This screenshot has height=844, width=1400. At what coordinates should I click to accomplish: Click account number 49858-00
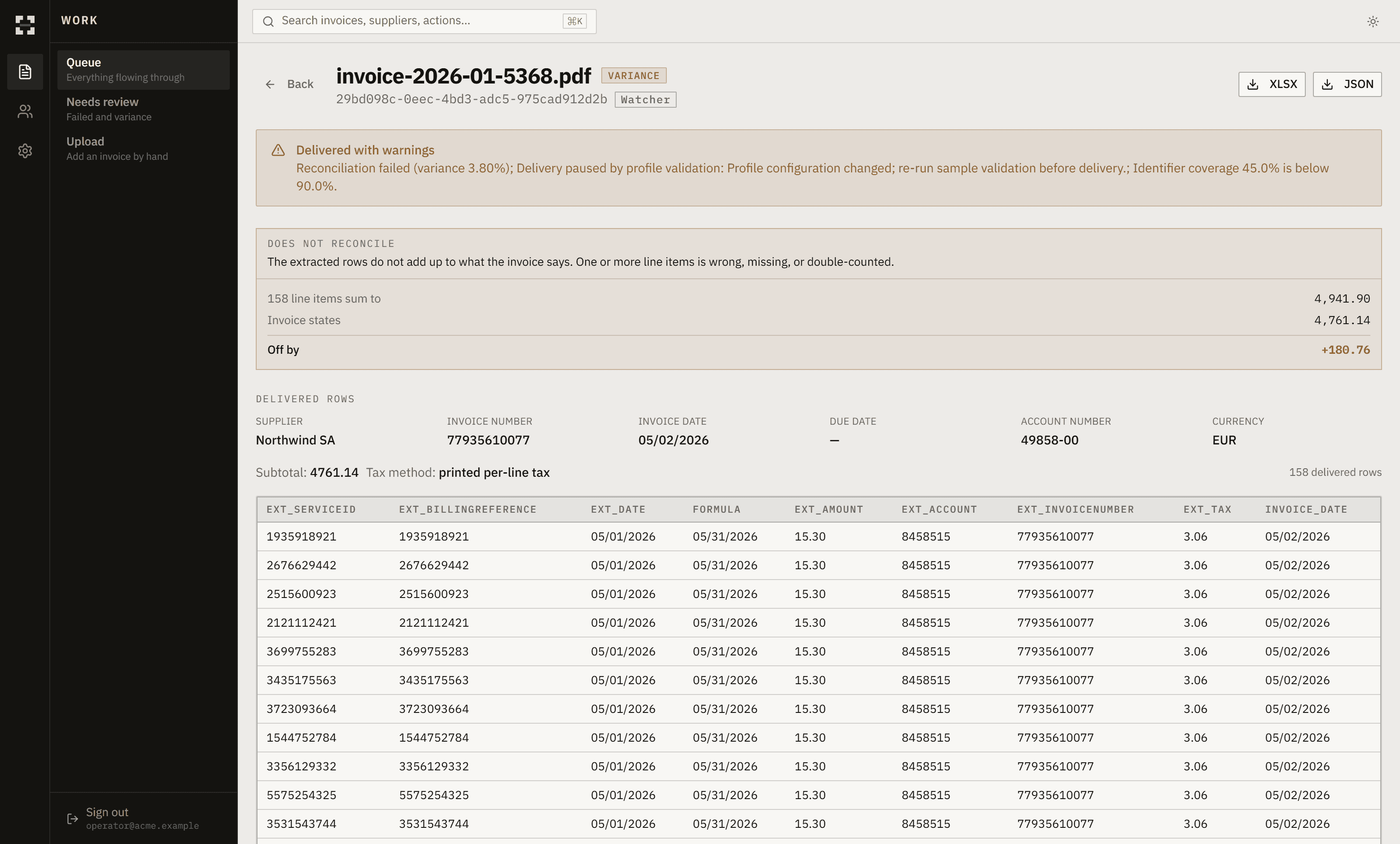(x=1050, y=440)
